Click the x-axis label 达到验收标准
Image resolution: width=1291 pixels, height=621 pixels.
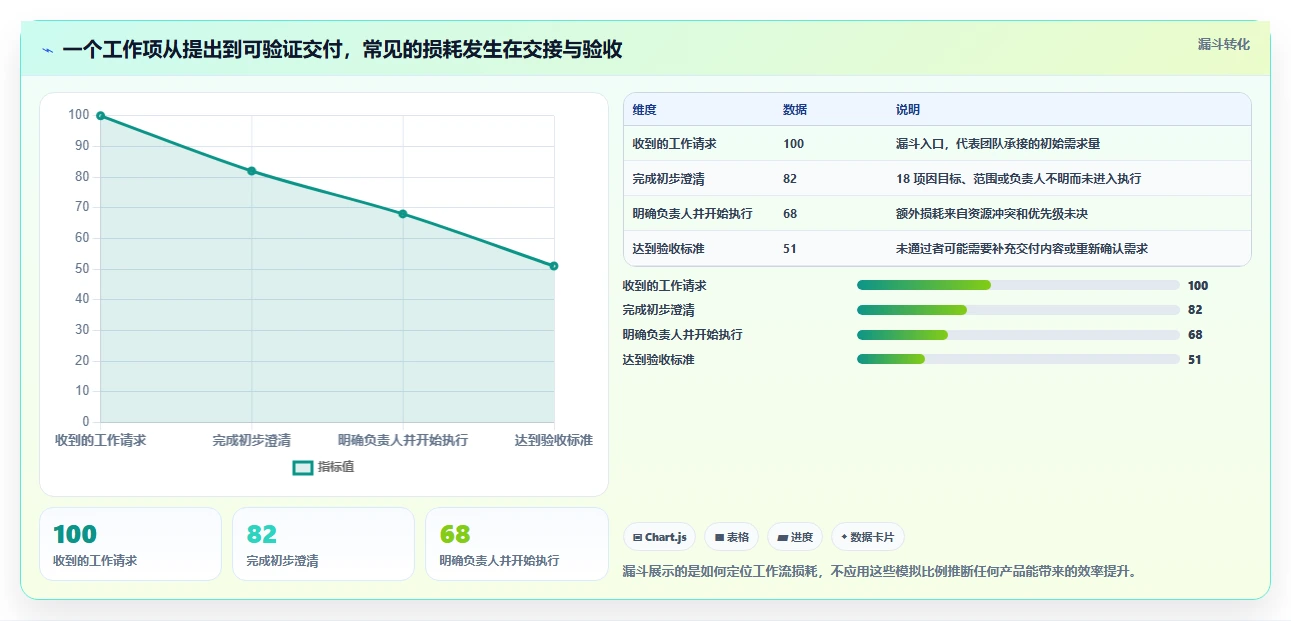554,440
